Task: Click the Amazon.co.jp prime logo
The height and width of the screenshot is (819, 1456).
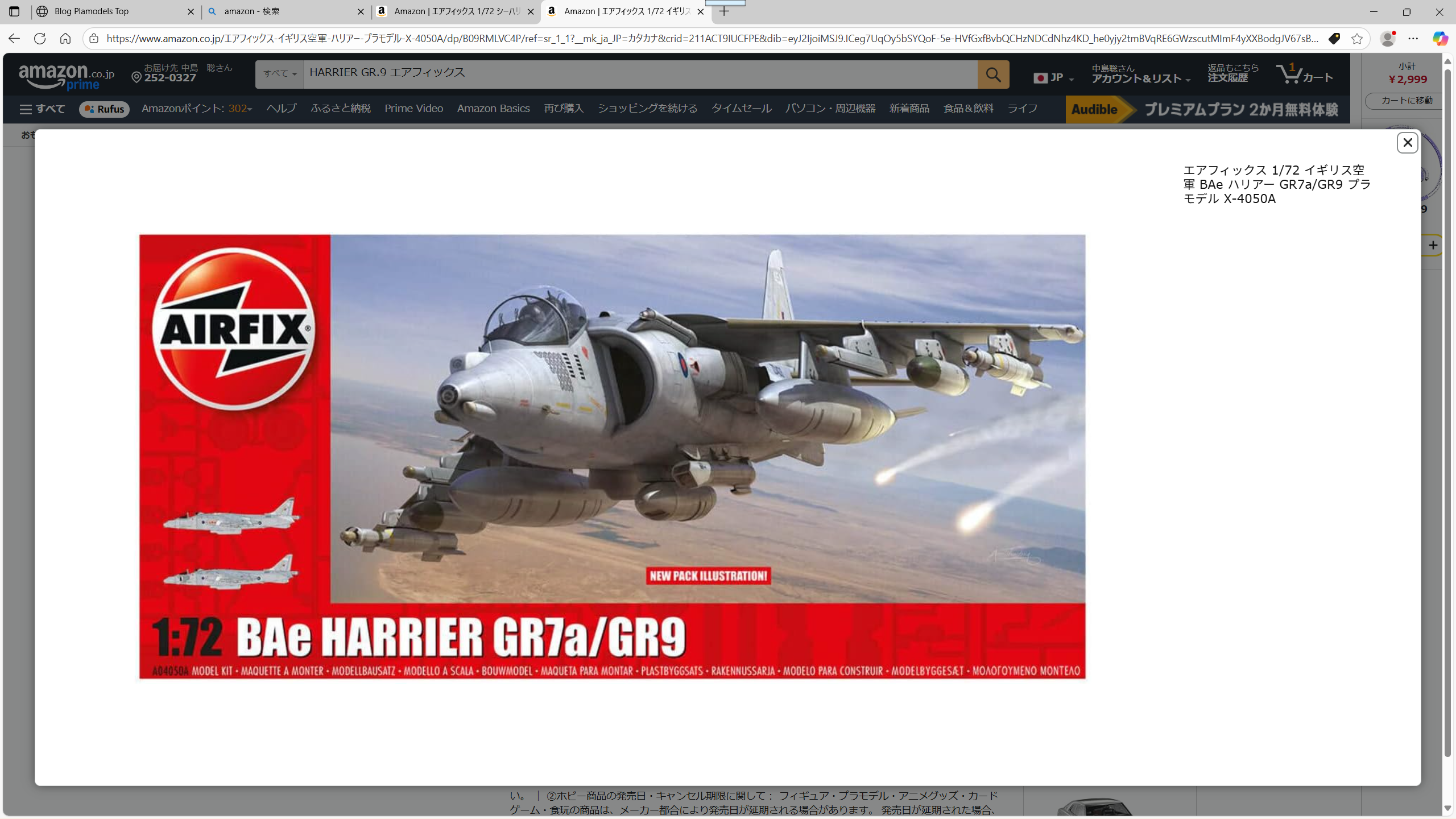Action: pos(66,76)
